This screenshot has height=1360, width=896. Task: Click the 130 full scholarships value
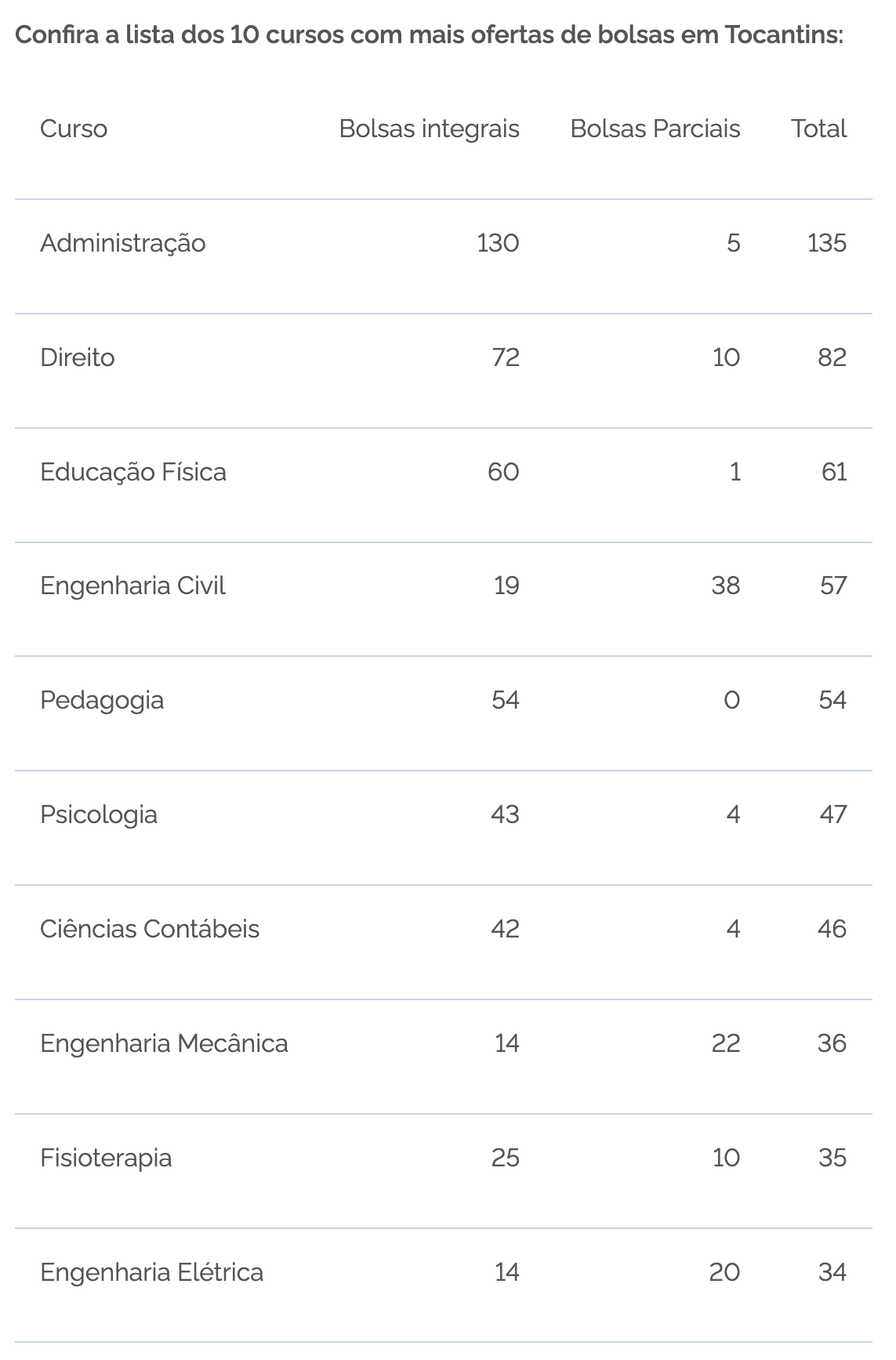[498, 243]
